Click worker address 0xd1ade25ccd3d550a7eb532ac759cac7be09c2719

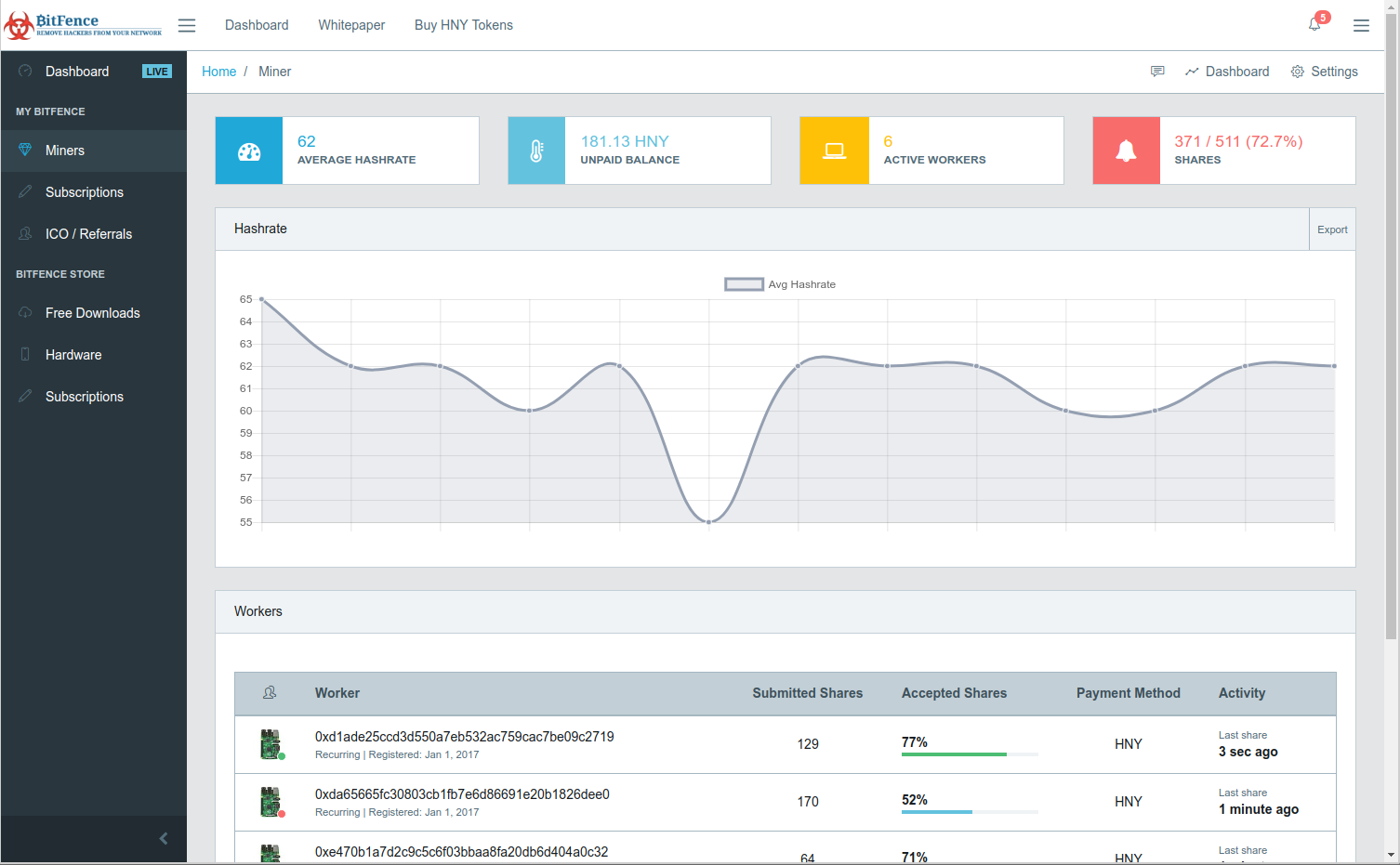click(x=464, y=737)
